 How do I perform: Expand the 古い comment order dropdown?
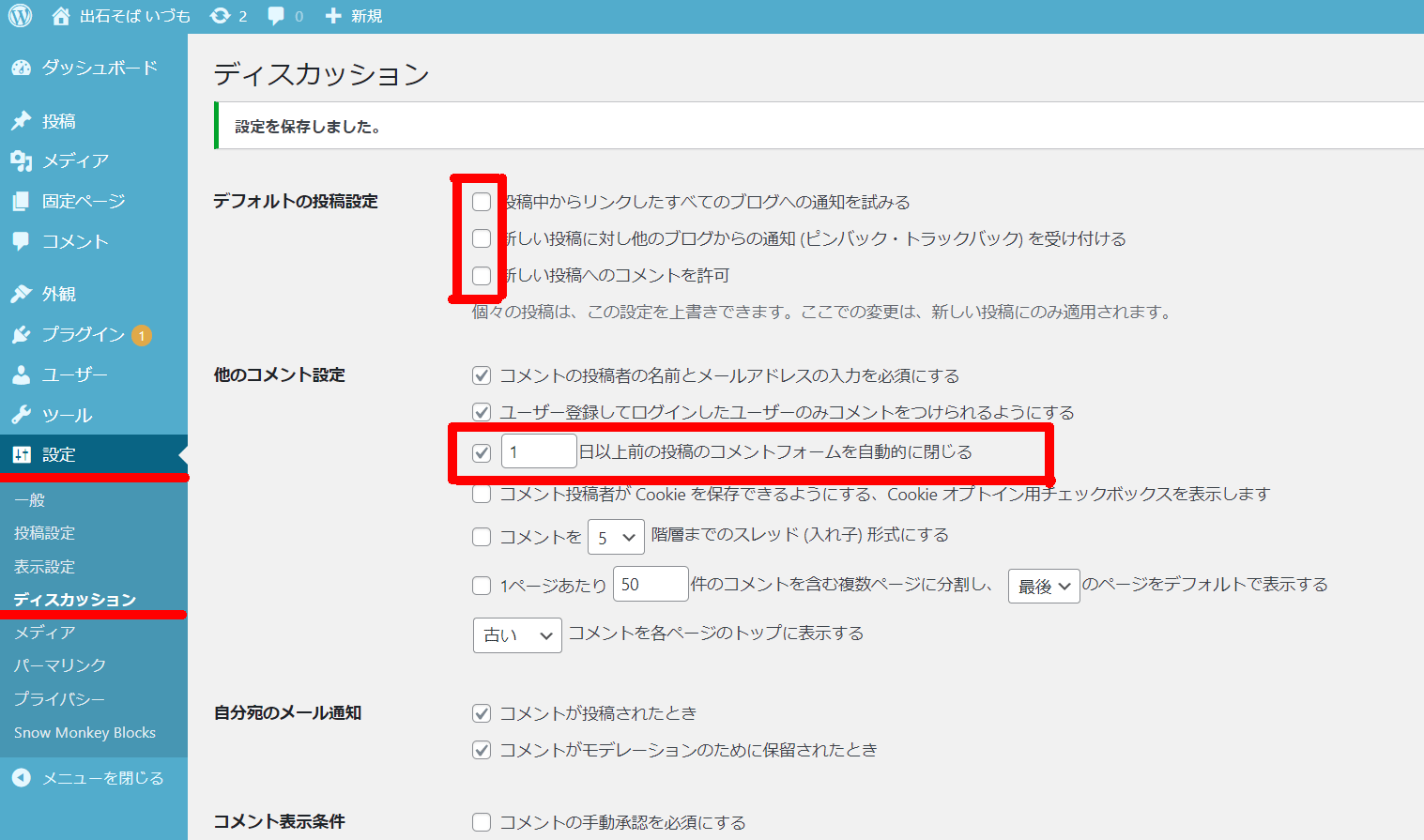(x=517, y=635)
